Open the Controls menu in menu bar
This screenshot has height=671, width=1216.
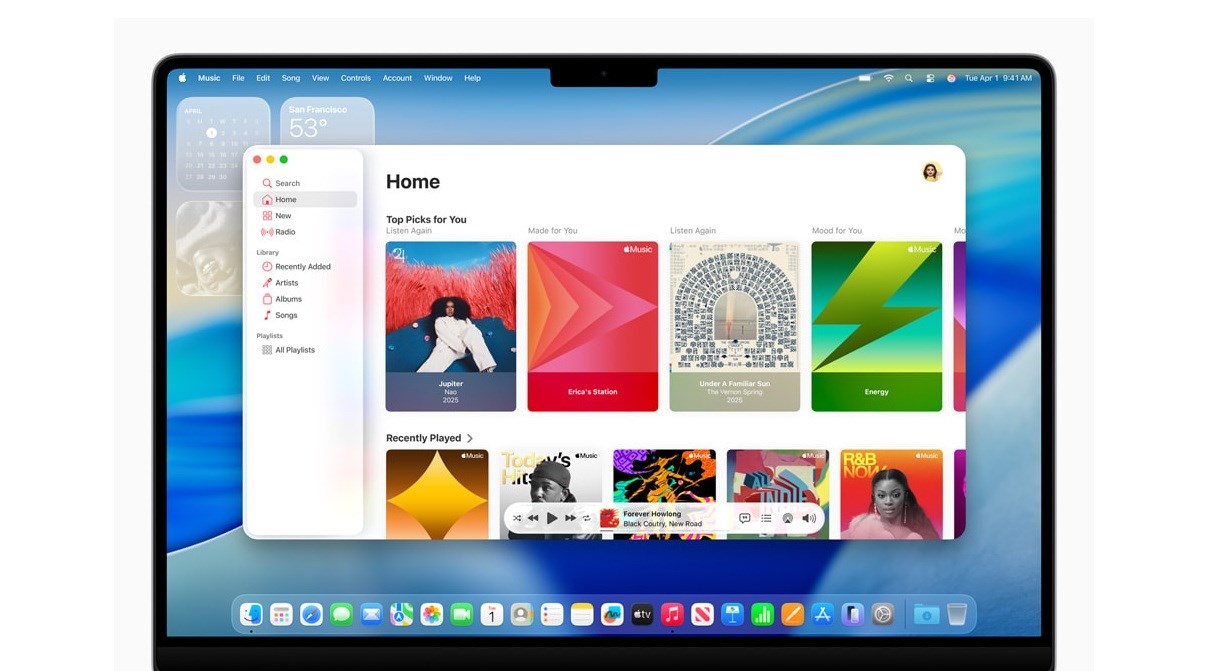(355, 78)
